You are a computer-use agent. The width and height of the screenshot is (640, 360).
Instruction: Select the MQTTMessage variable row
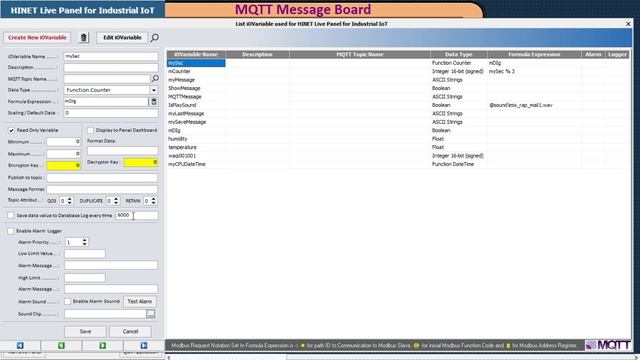pyautogui.click(x=398, y=97)
